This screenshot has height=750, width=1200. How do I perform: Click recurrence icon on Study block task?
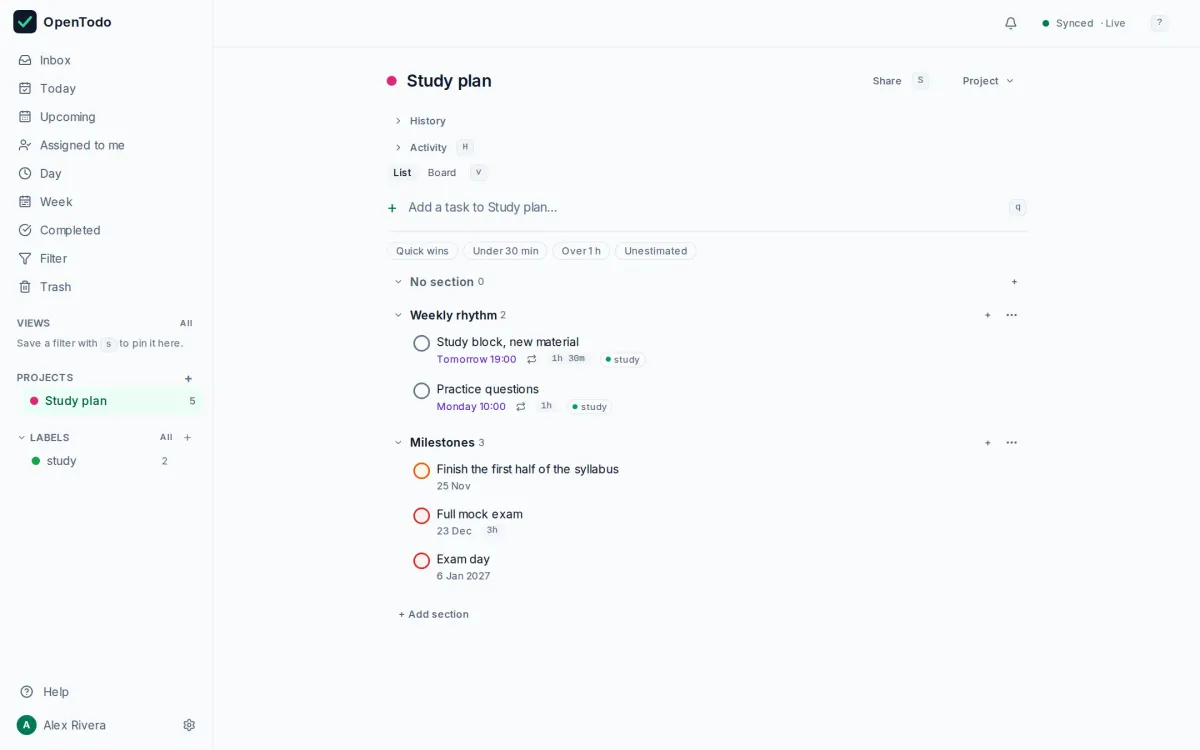point(532,359)
